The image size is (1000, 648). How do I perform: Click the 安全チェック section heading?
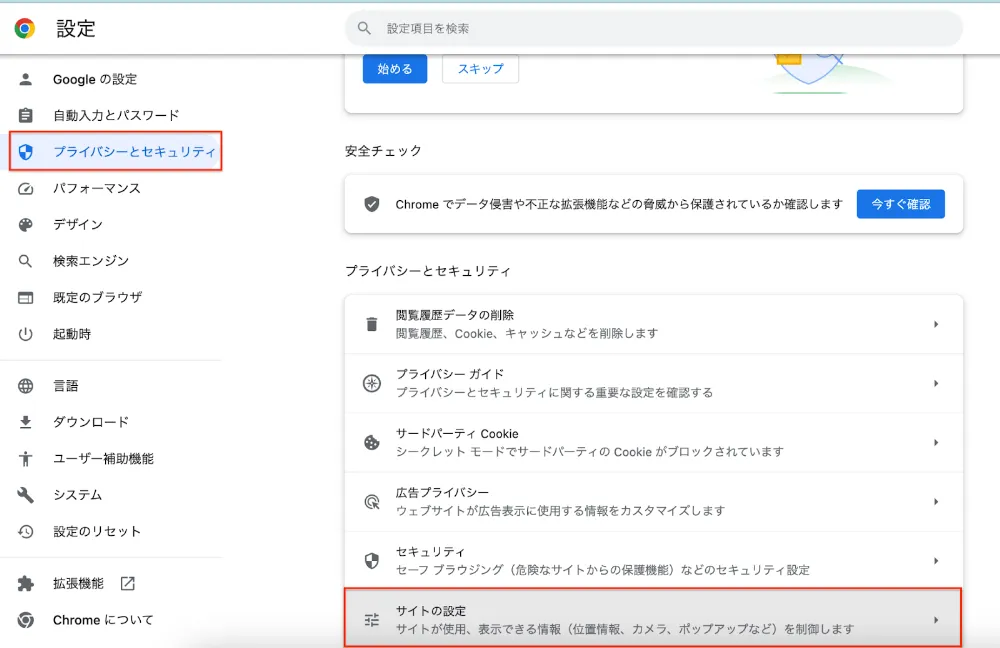click(x=383, y=151)
